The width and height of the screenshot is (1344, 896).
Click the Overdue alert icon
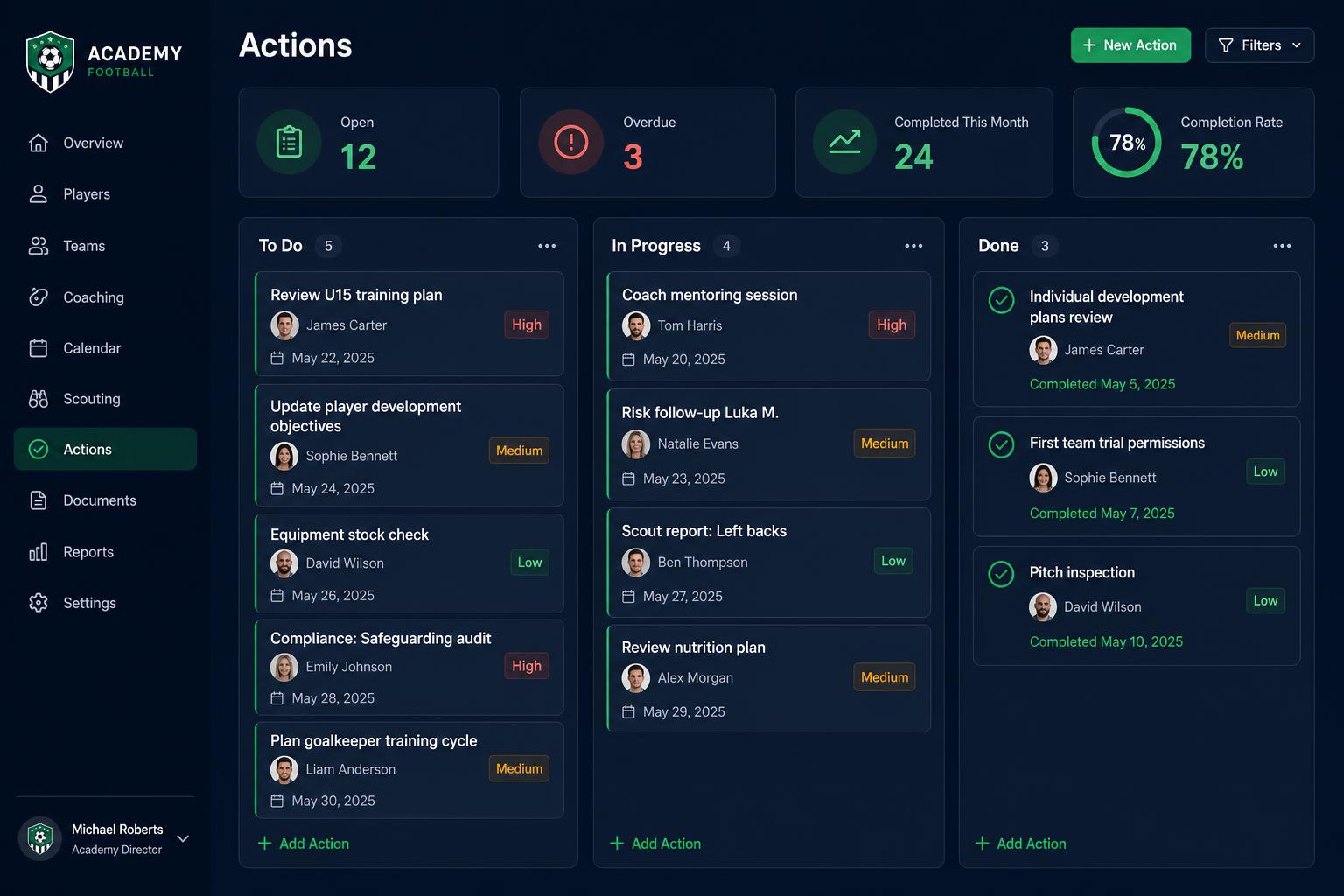[x=571, y=142]
